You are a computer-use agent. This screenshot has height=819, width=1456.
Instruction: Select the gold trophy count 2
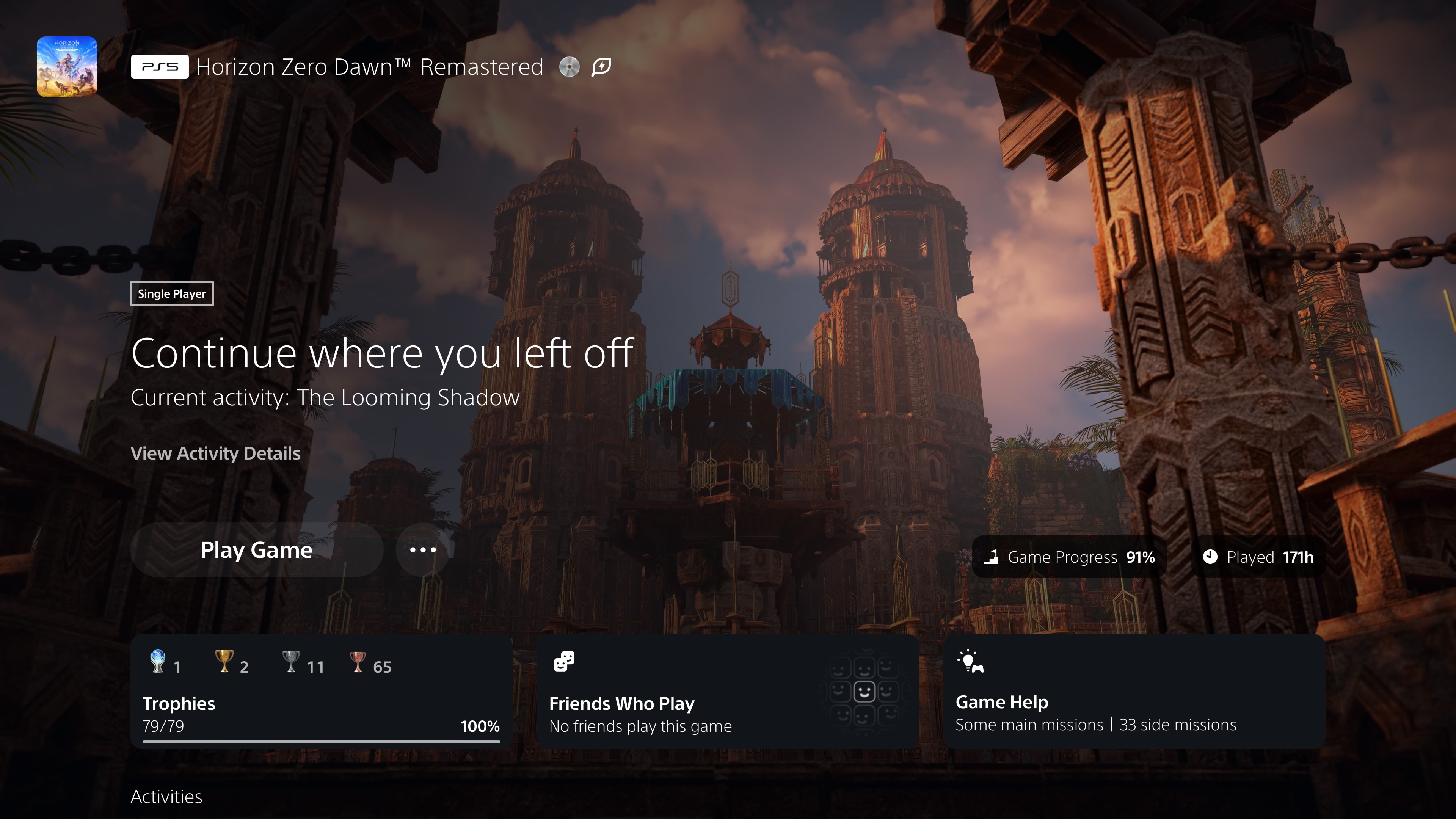pyautogui.click(x=244, y=667)
